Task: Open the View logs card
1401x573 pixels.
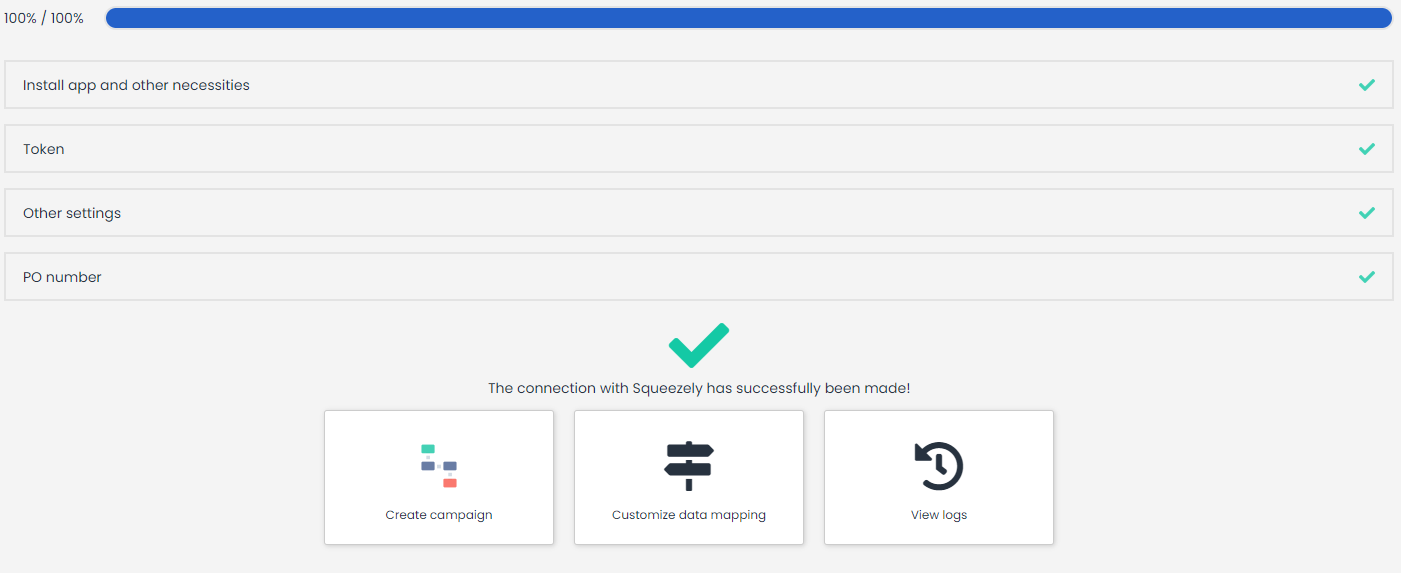Action: click(x=939, y=478)
